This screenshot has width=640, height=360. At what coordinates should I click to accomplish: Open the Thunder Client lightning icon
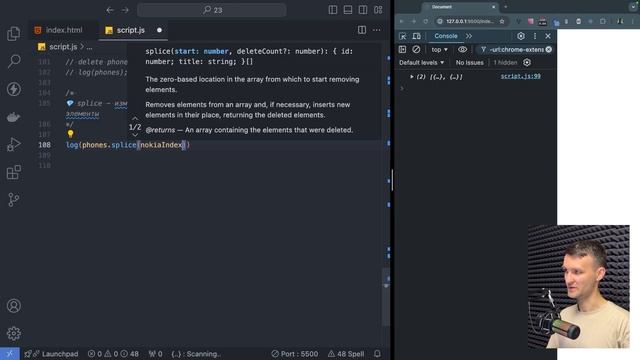[13, 89]
